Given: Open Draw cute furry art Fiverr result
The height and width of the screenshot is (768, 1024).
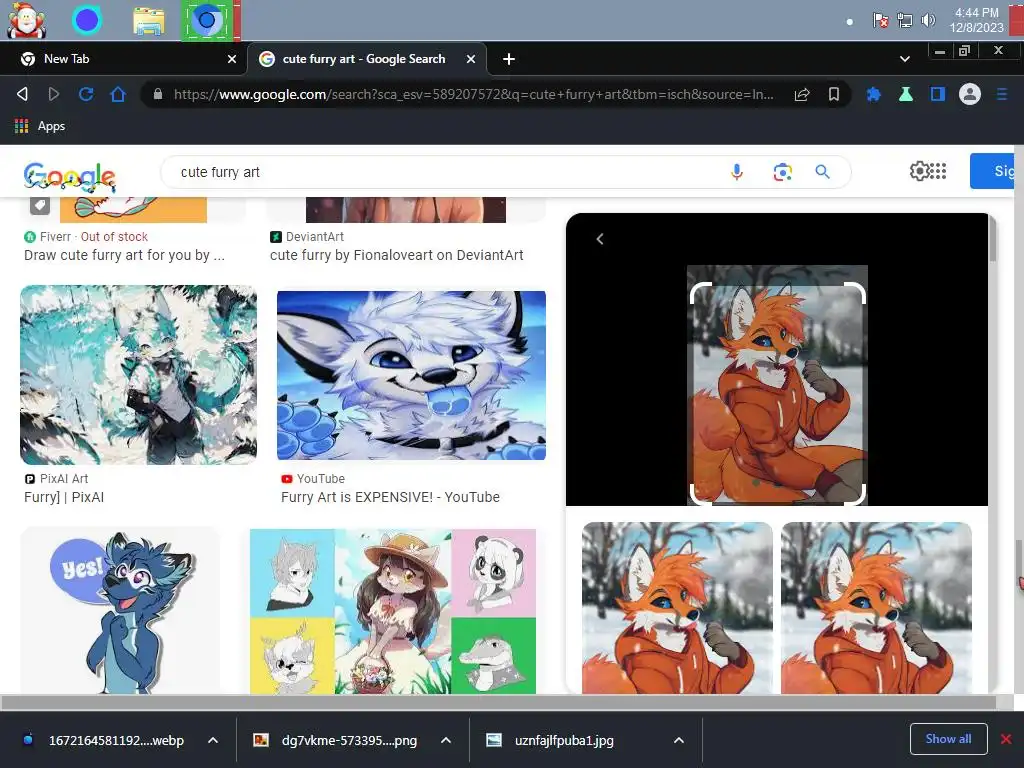Looking at the screenshot, I should pyautogui.click(x=124, y=255).
